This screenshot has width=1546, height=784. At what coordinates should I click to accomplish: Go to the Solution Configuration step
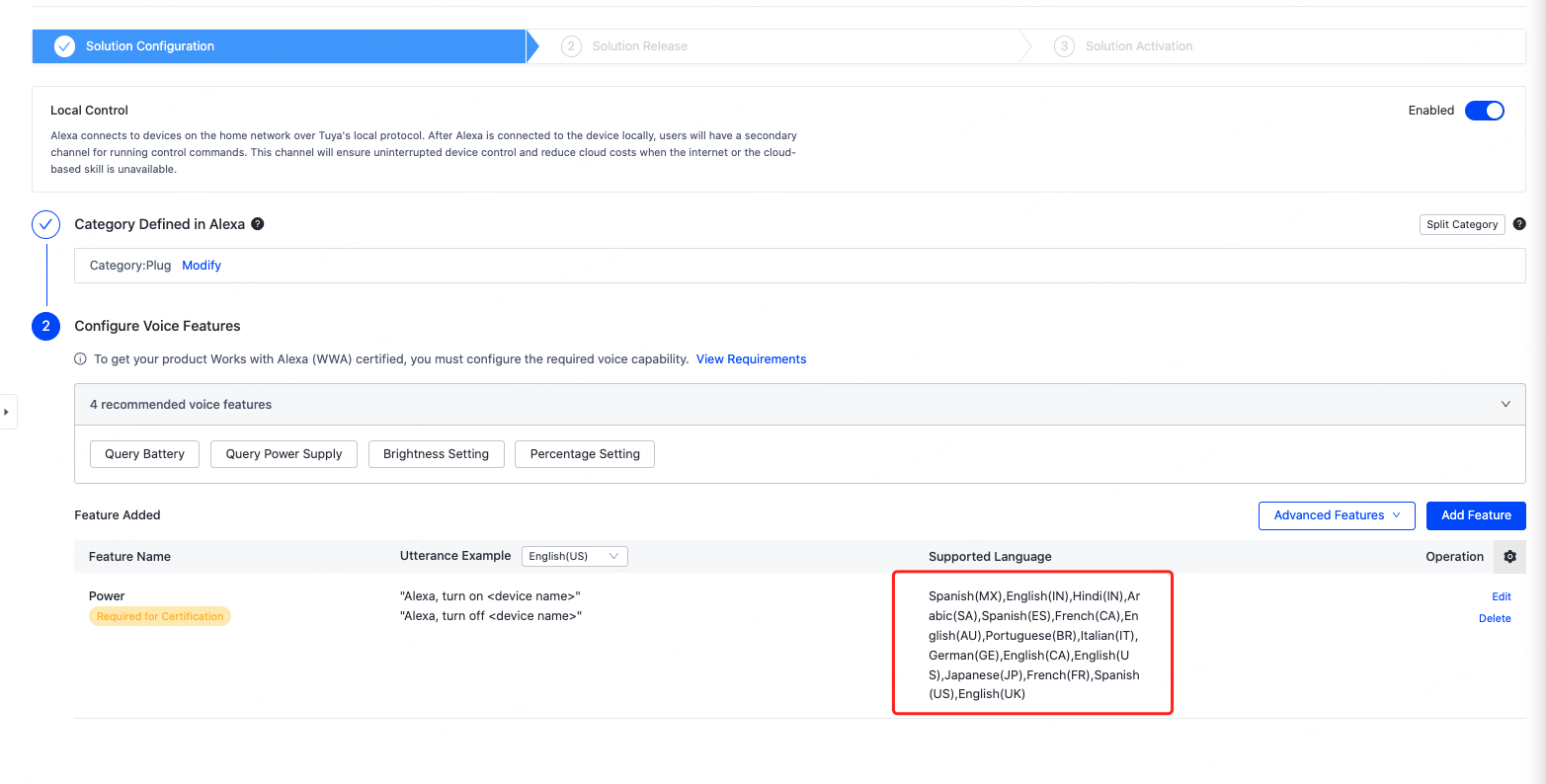pos(279,46)
